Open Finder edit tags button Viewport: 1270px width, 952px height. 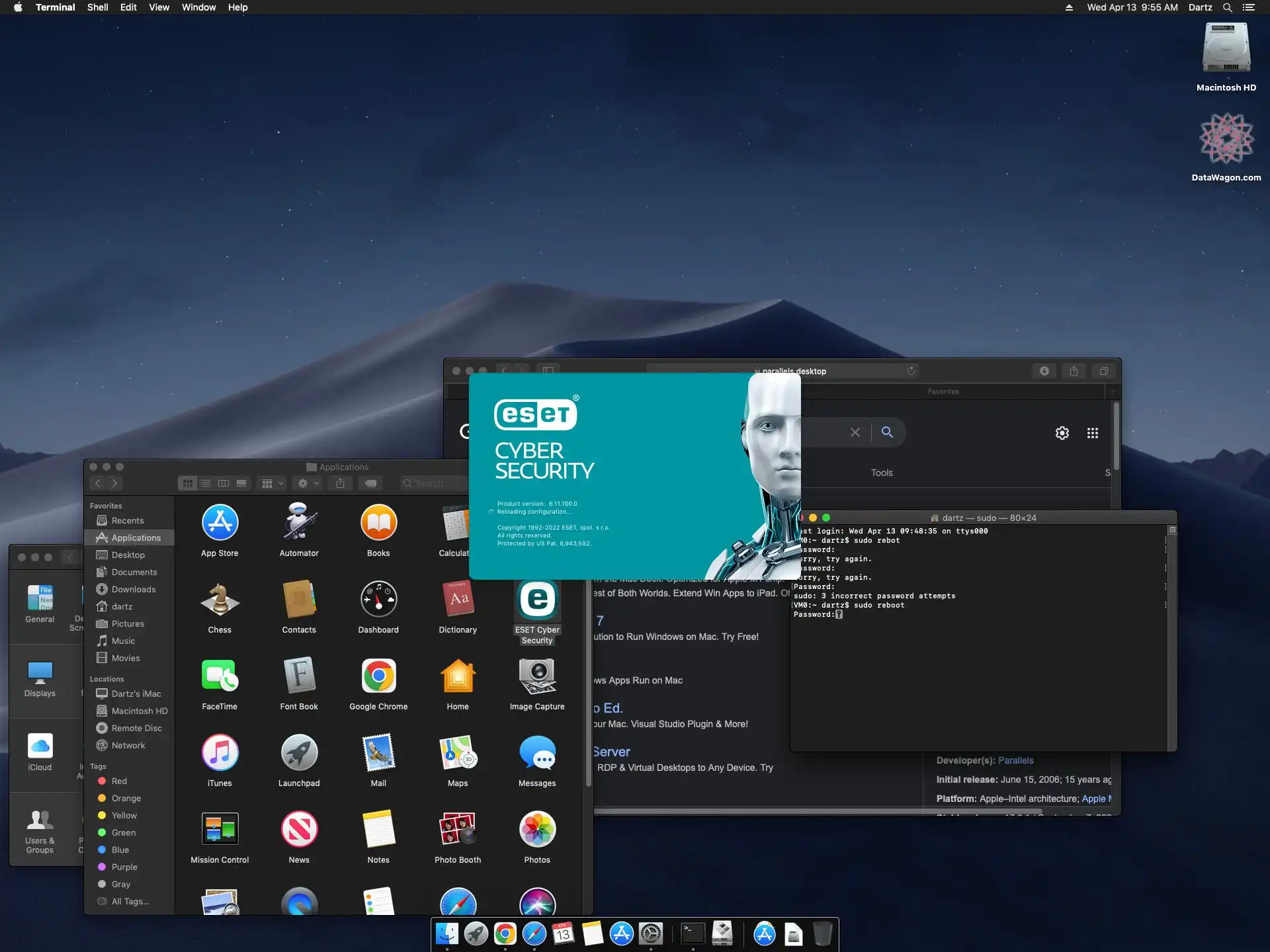tap(371, 483)
